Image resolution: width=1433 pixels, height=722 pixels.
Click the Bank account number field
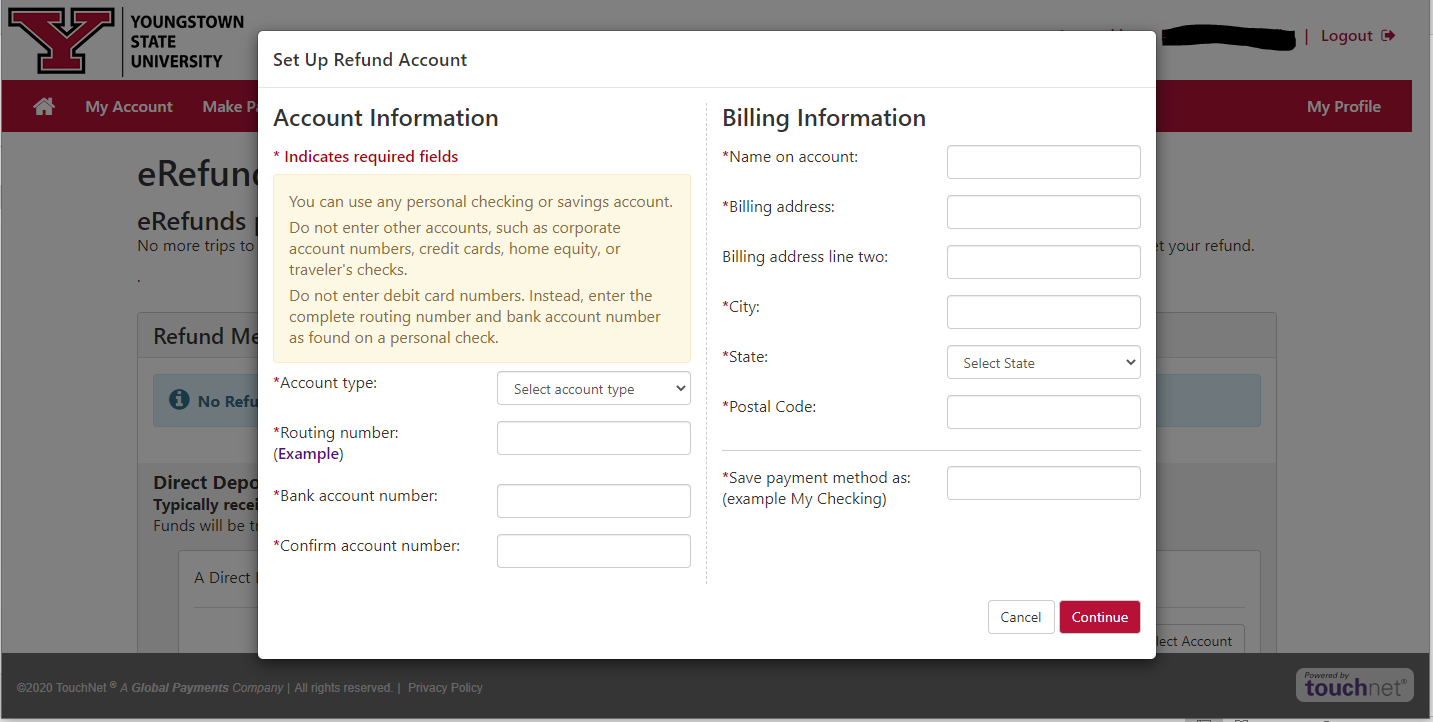(594, 501)
